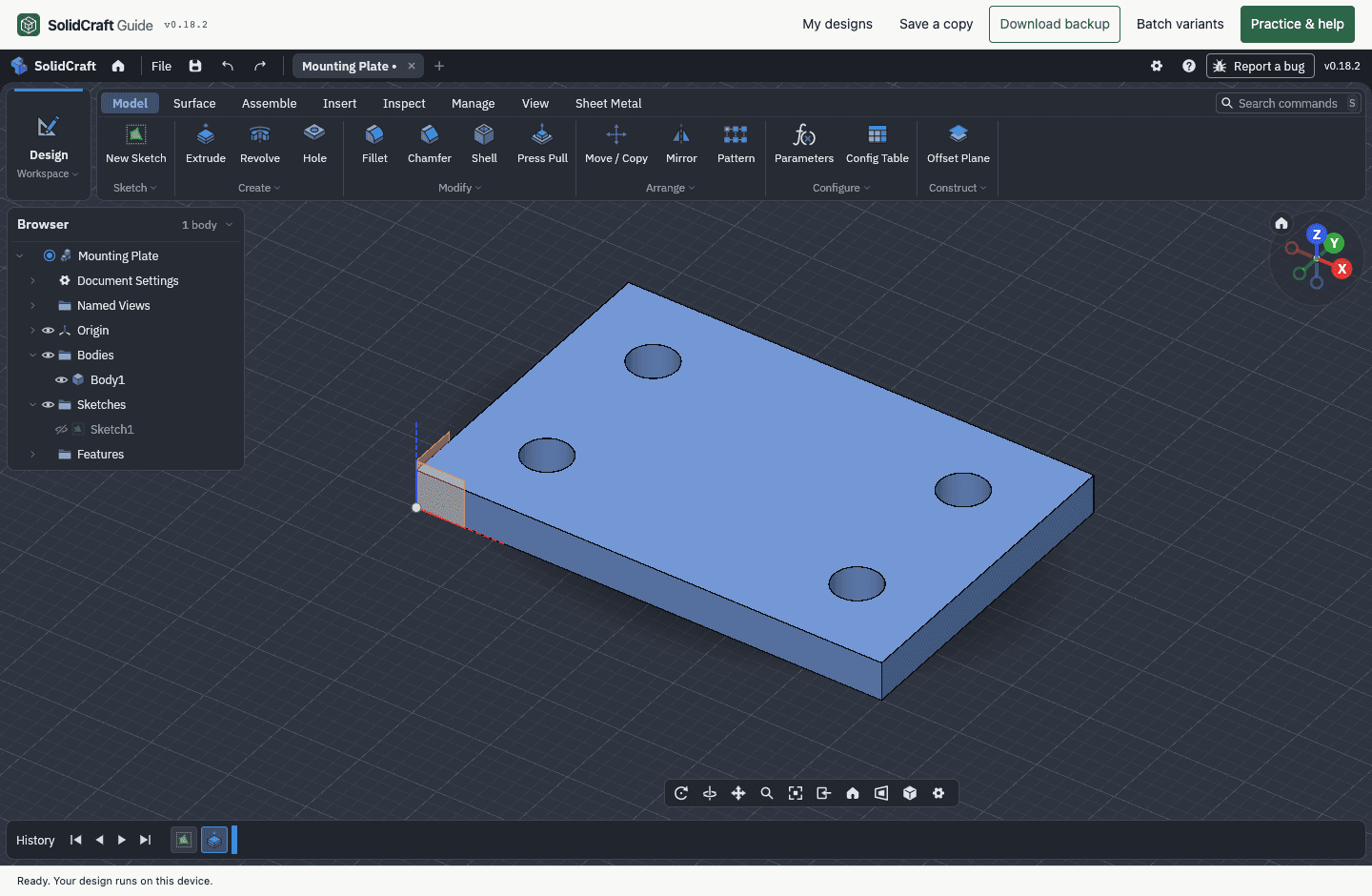The height and width of the screenshot is (896, 1372).
Task: Select the Extrude tool
Action: (206, 145)
